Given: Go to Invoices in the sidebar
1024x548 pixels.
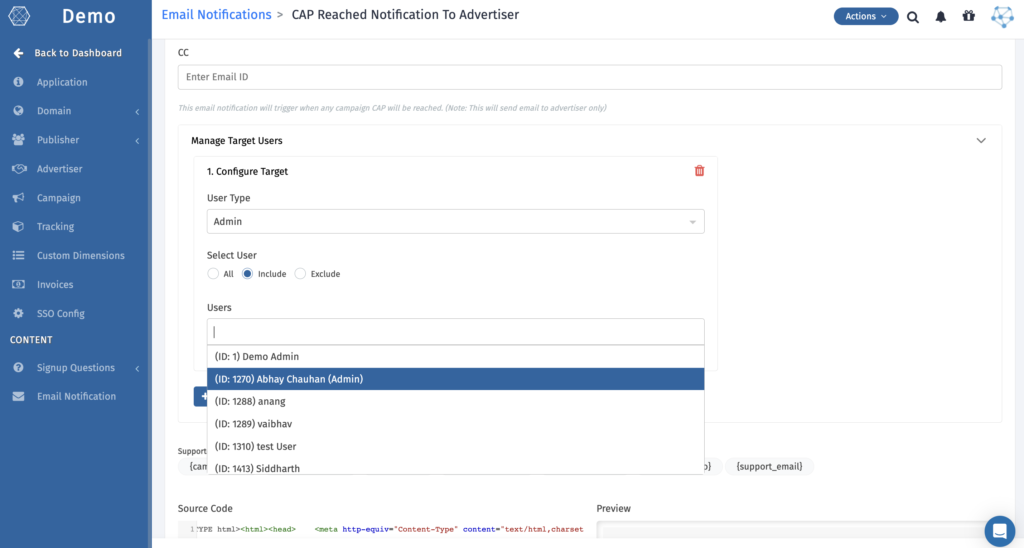Looking at the screenshot, I should (x=55, y=285).
